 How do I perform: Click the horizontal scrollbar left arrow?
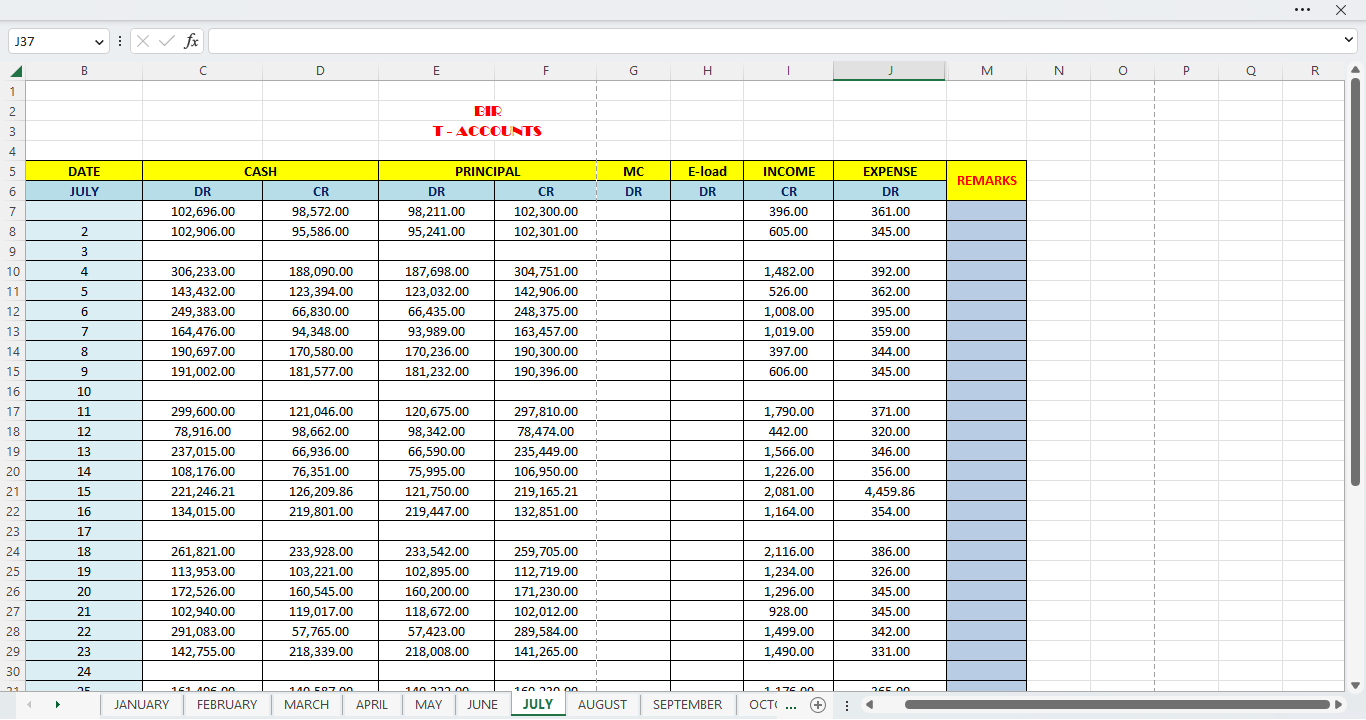(x=869, y=705)
